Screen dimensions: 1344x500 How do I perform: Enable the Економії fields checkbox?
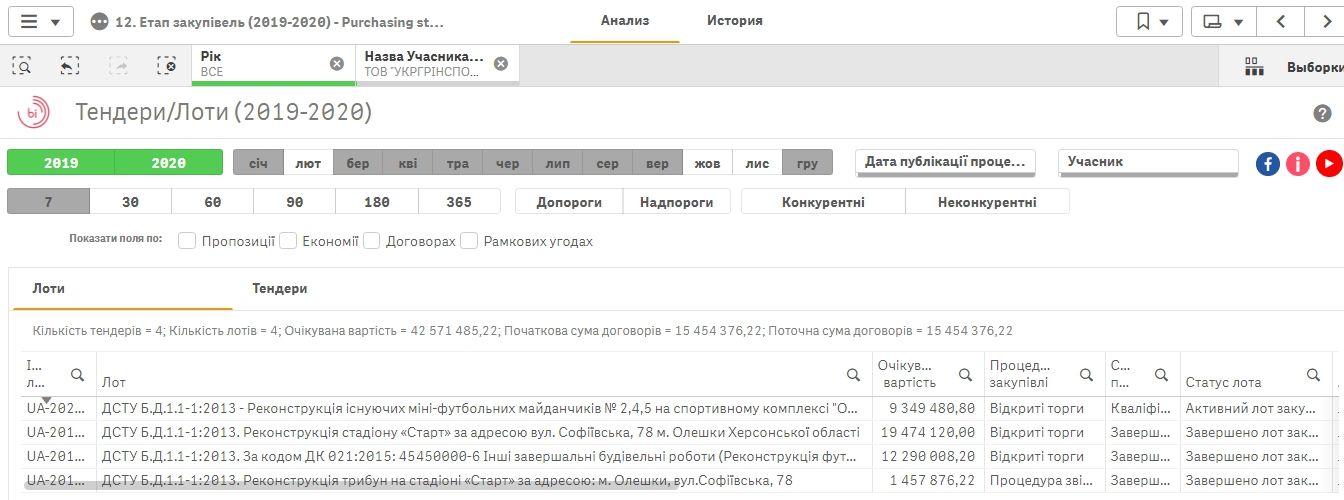click(288, 241)
